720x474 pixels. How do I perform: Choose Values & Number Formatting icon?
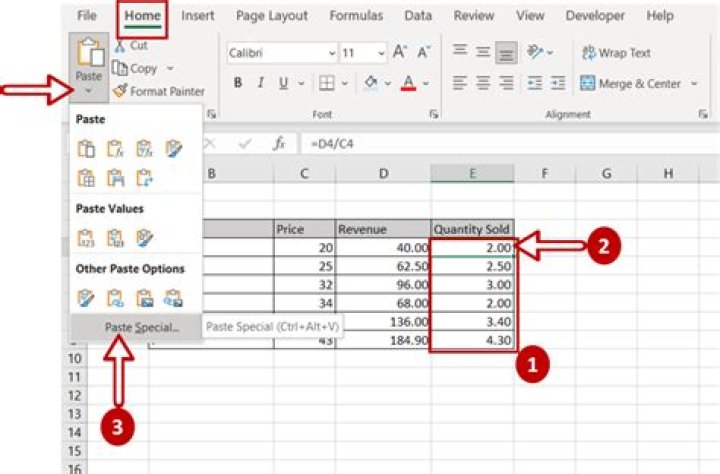click(x=115, y=238)
